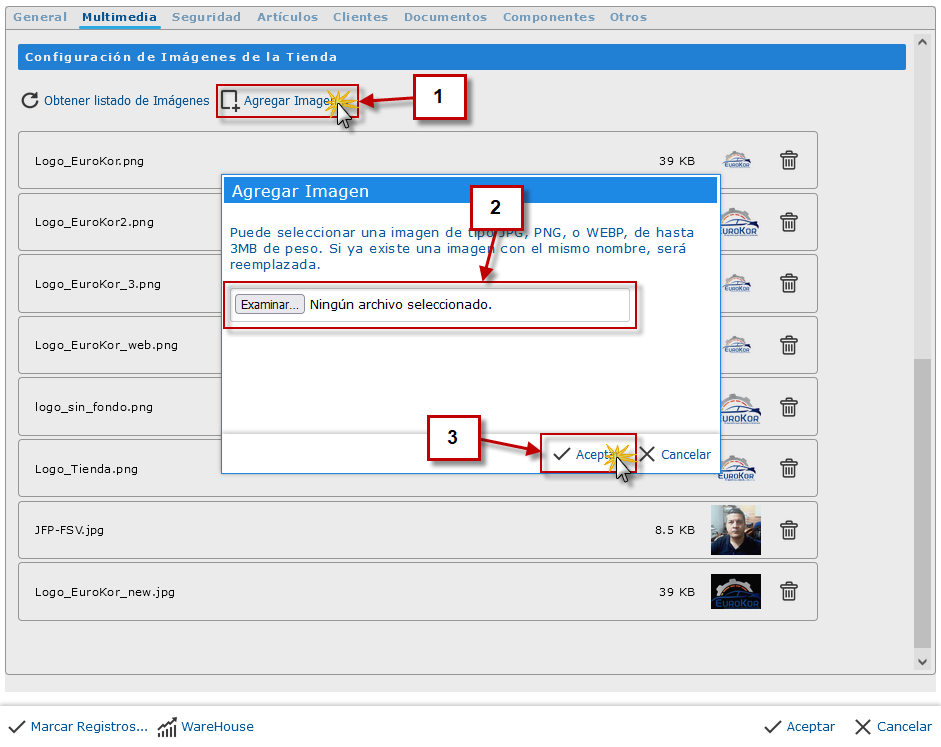This screenshot has width=941, height=747.
Task: Delete the JFP-FSV.jpg image
Action: pyautogui.click(x=789, y=530)
